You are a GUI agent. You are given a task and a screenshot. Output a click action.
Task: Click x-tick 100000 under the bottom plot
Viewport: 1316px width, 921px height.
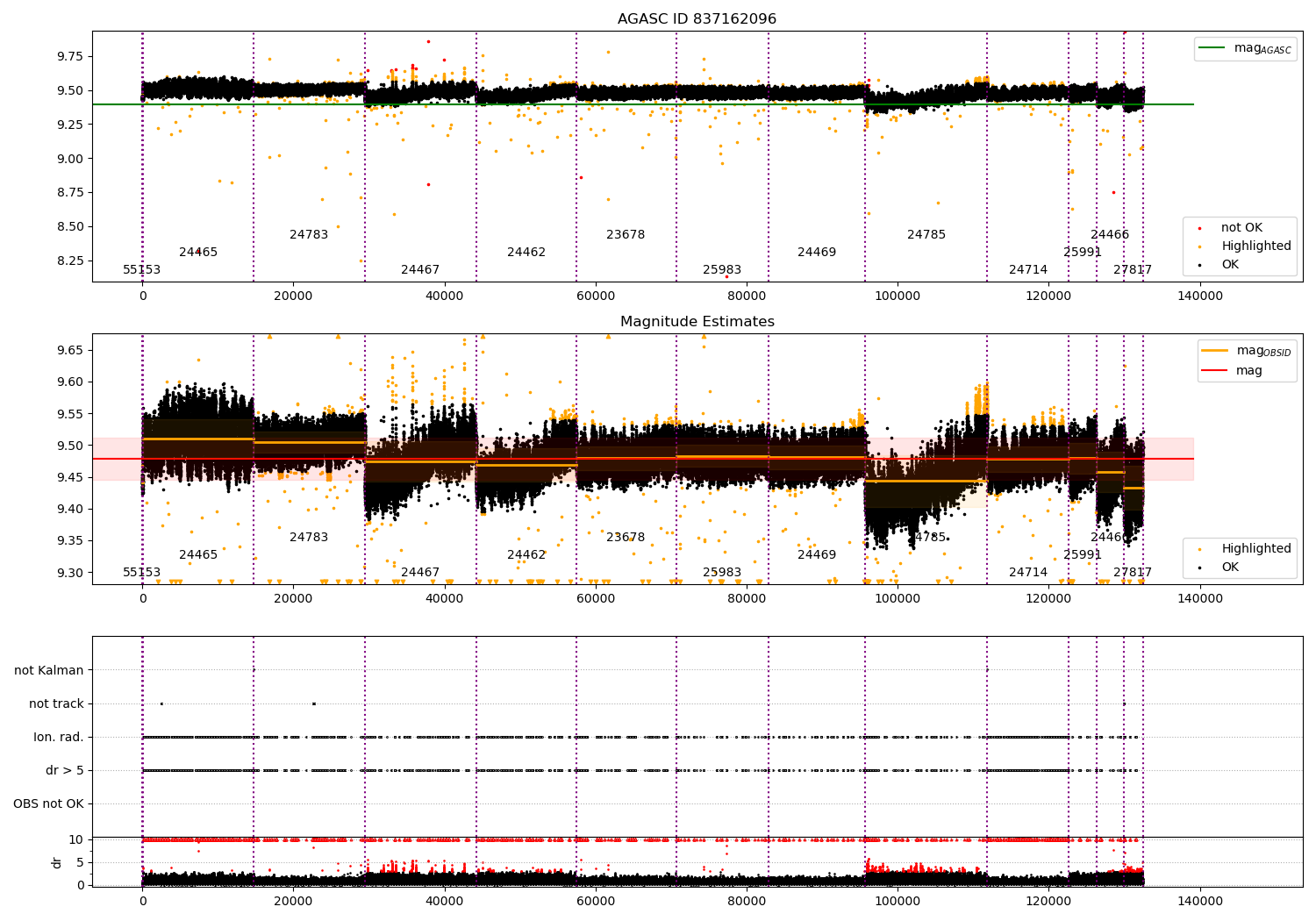pyautogui.click(x=898, y=902)
